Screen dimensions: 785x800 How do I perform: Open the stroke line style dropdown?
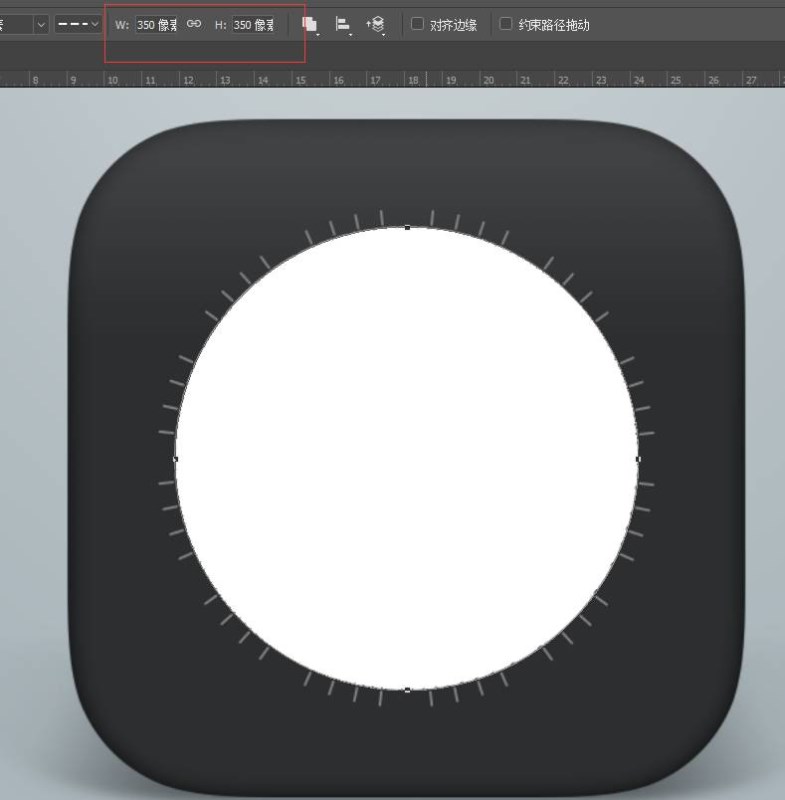click(78, 24)
